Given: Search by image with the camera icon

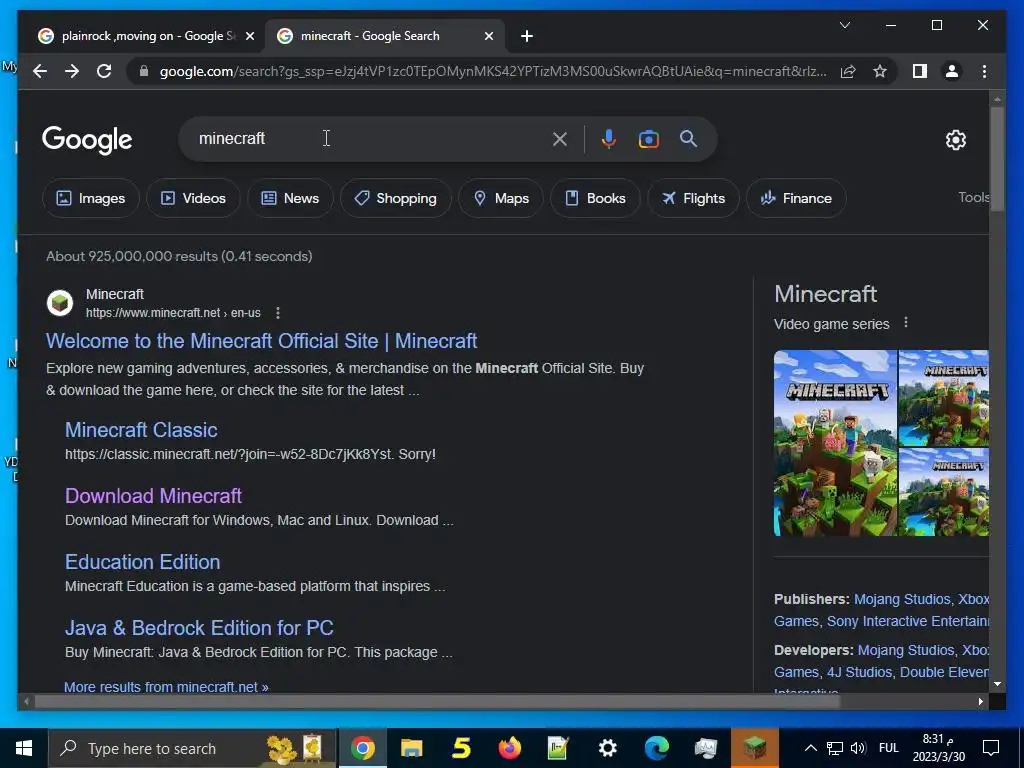Looking at the screenshot, I should (x=648, y=139).
